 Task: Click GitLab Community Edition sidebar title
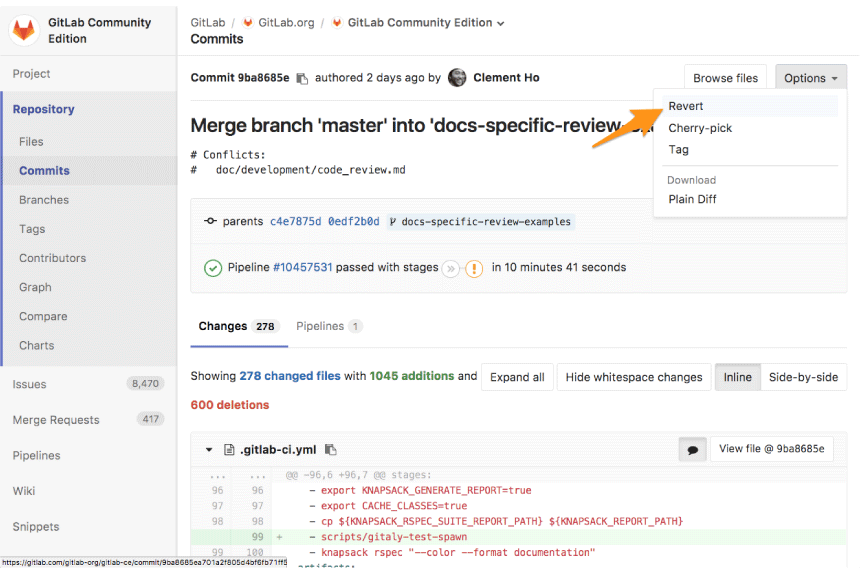coord(99,30)
